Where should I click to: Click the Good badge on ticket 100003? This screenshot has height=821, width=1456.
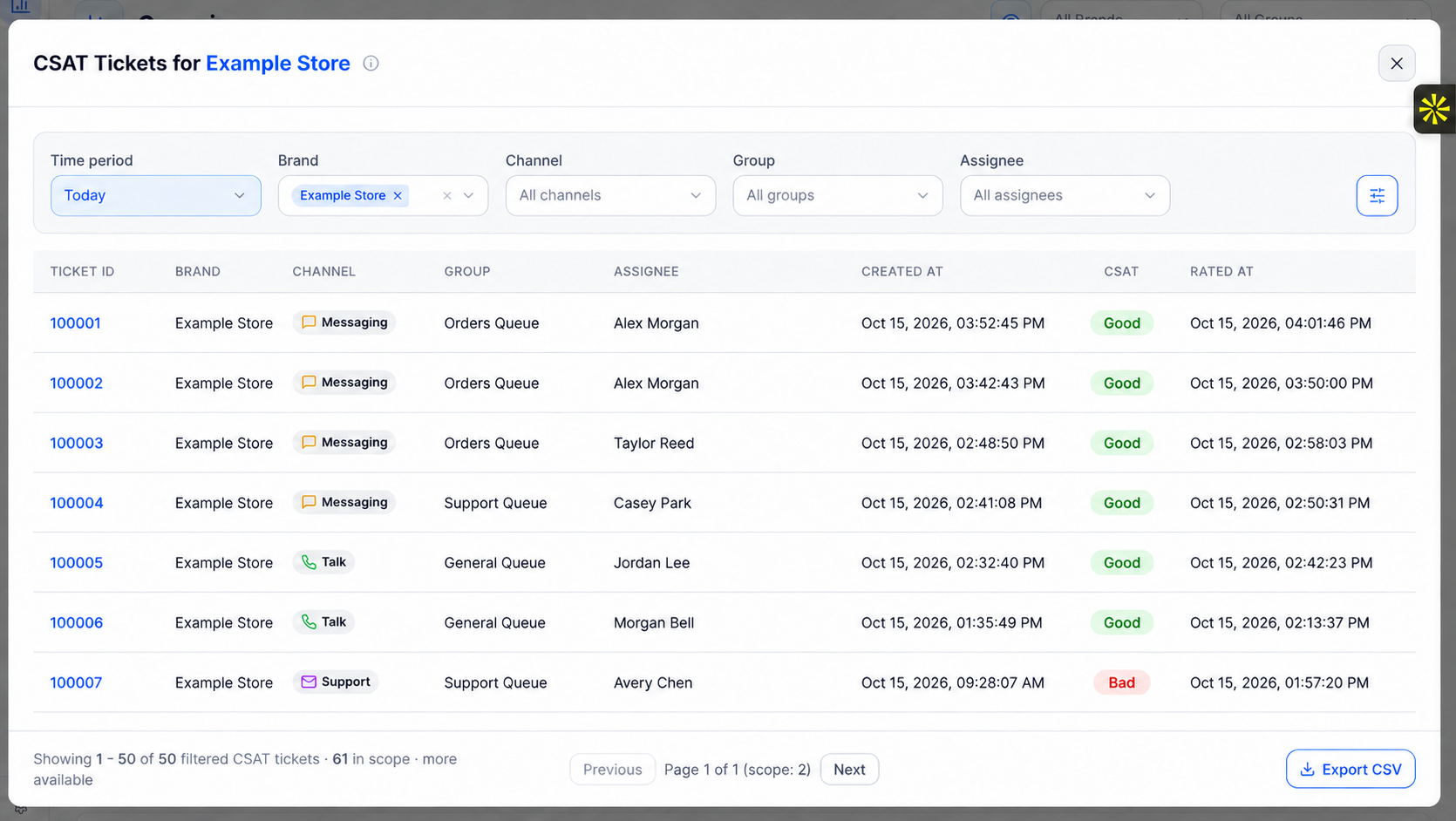click(1121, 443)
